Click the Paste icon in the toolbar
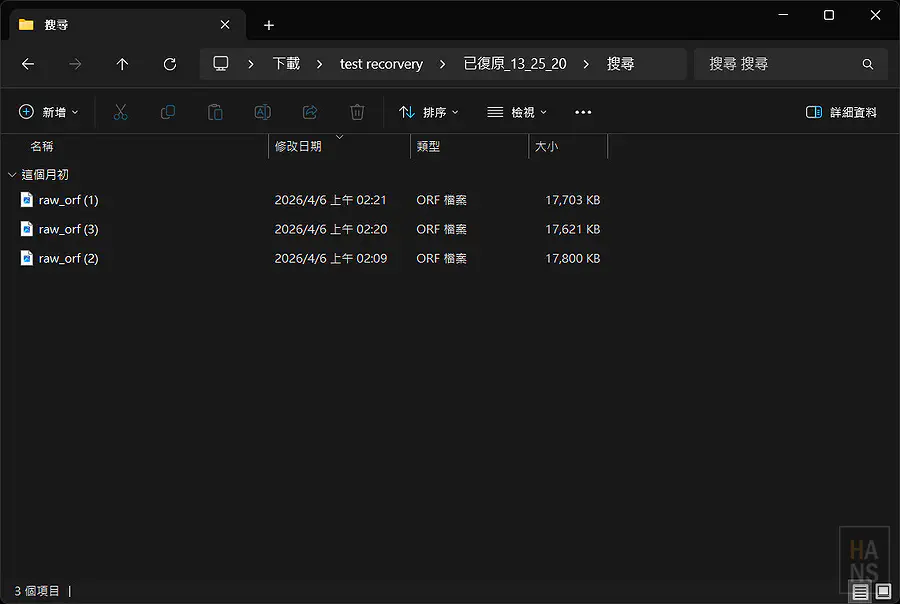 point(215,112)
